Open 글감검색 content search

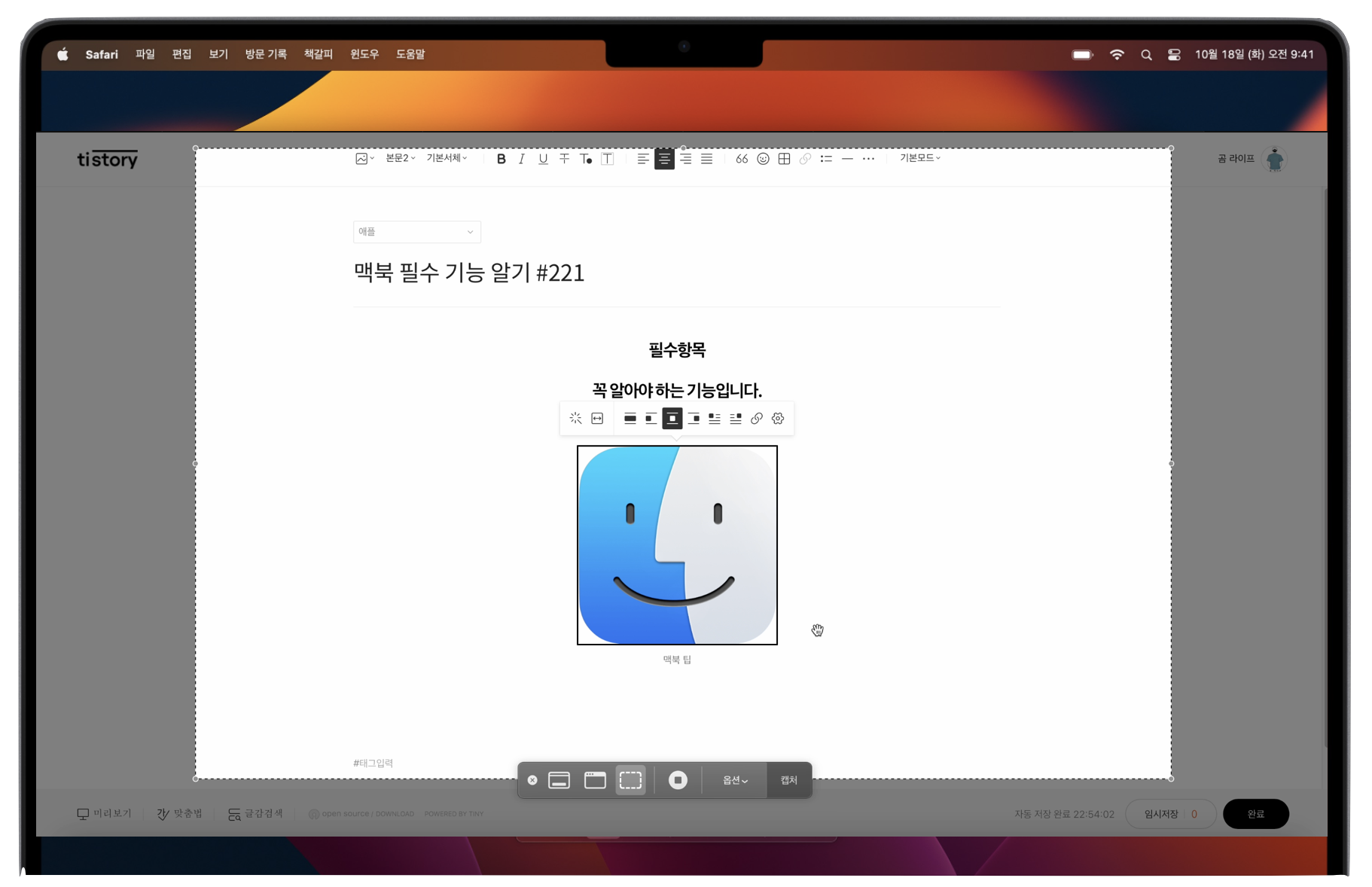(255, 814)
